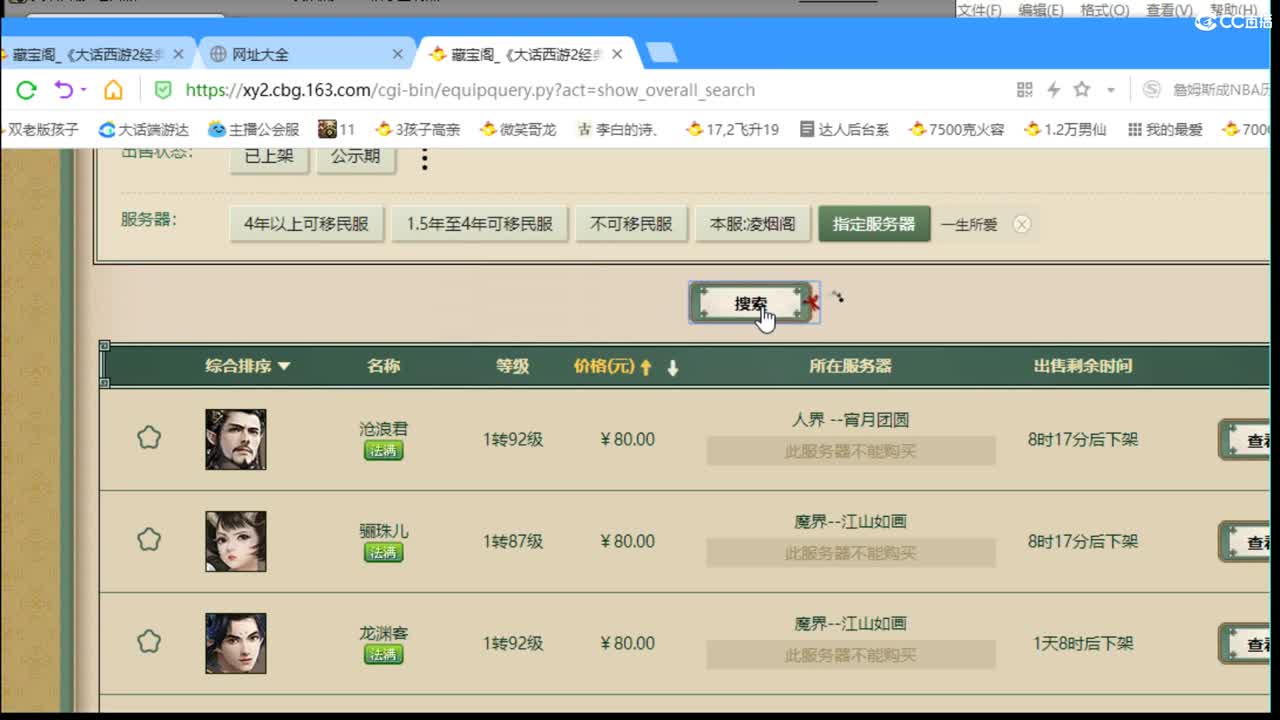This screenshot has height=720, width=1280.
Task: Favorite the 龙渊客 listing star
Action: click(149, 641)
